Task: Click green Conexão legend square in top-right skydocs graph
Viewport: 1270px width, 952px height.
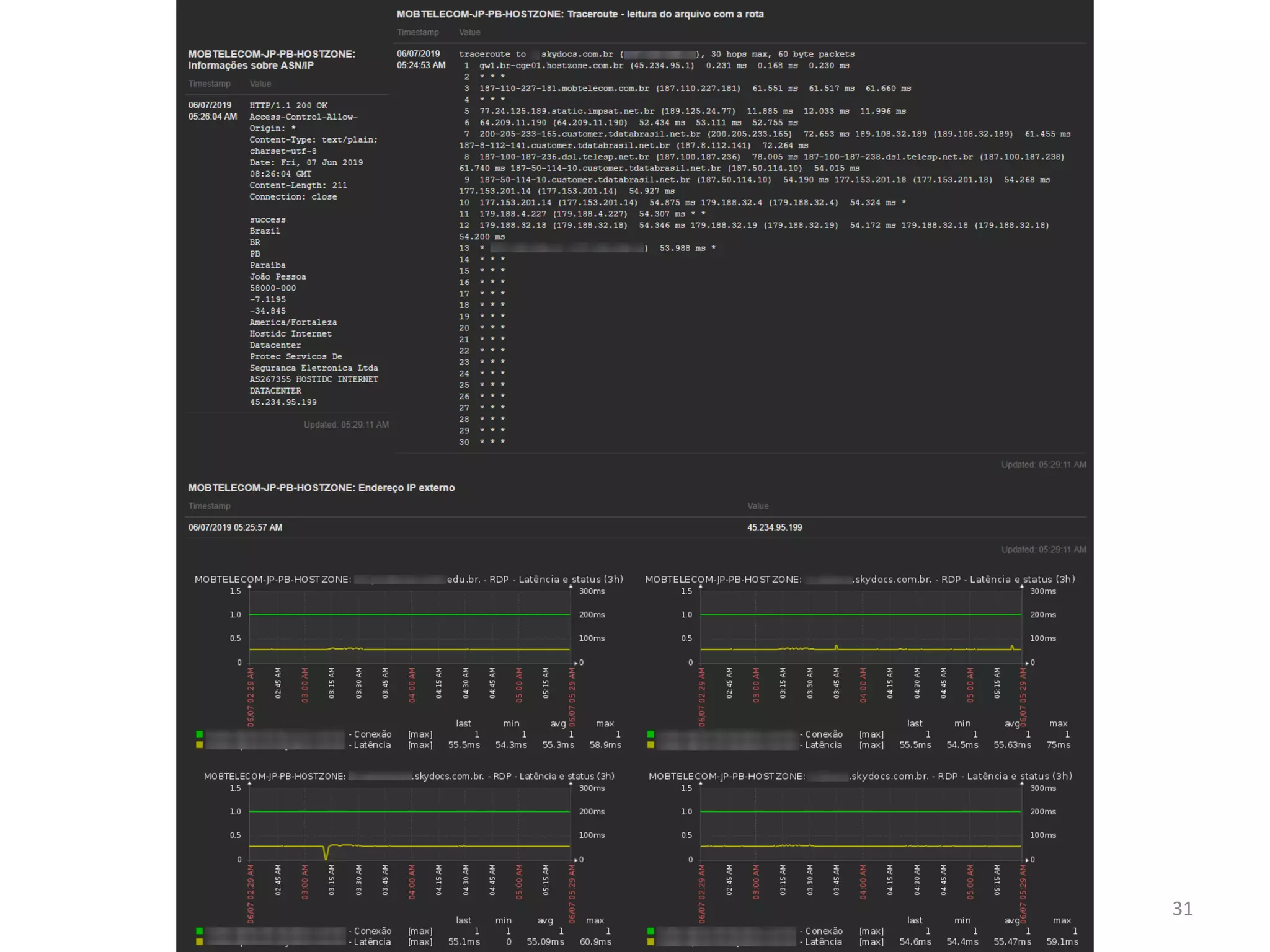Action: pos(651,734)
